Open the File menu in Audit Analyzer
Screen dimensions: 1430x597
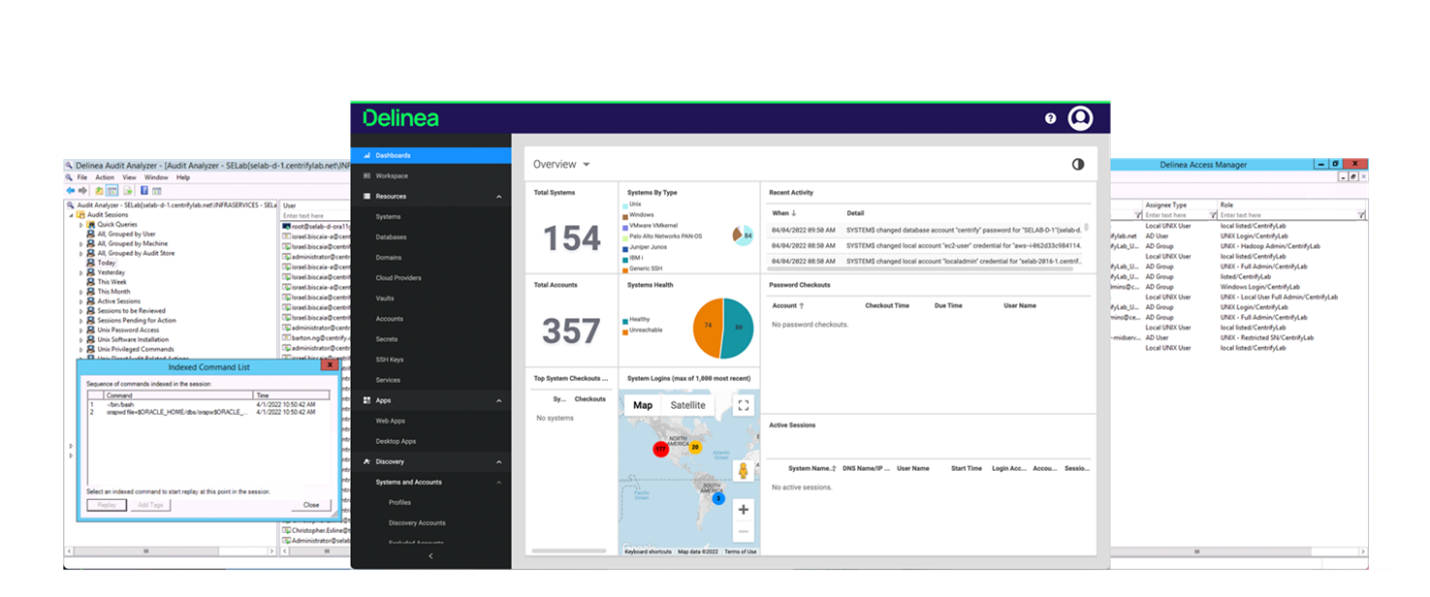pyautogui.click(x=82, y=177)
